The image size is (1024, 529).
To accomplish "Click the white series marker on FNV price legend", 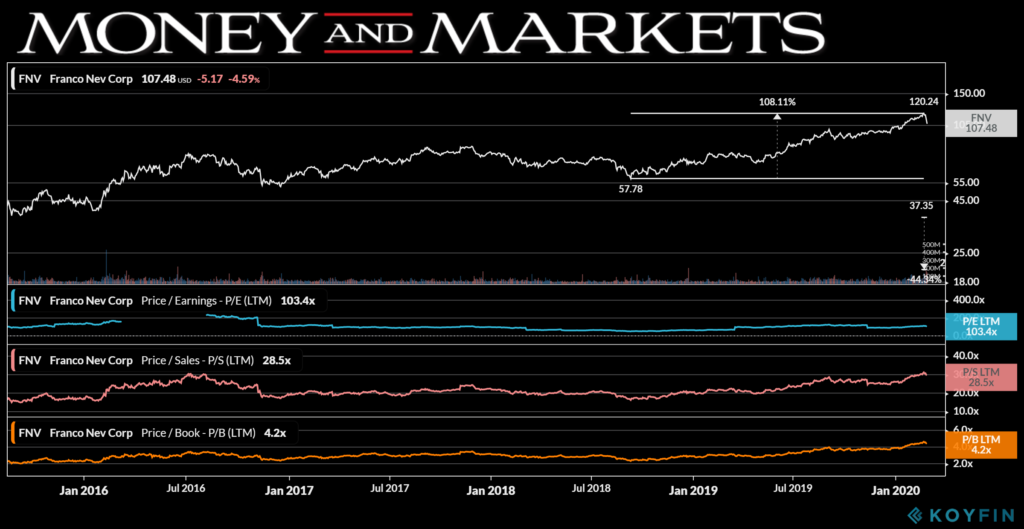I will 13,79.
